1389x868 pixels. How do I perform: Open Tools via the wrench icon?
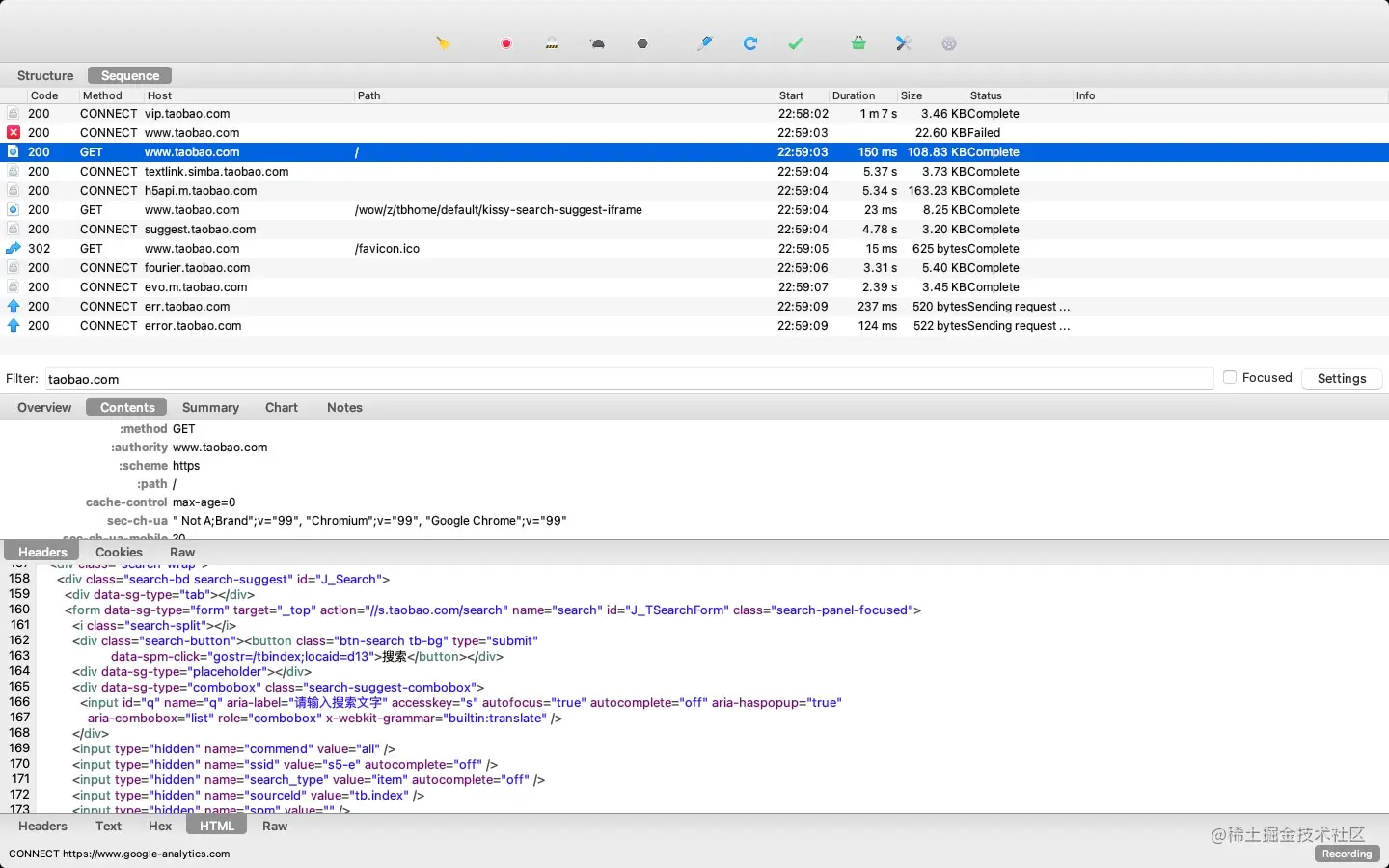904,43
